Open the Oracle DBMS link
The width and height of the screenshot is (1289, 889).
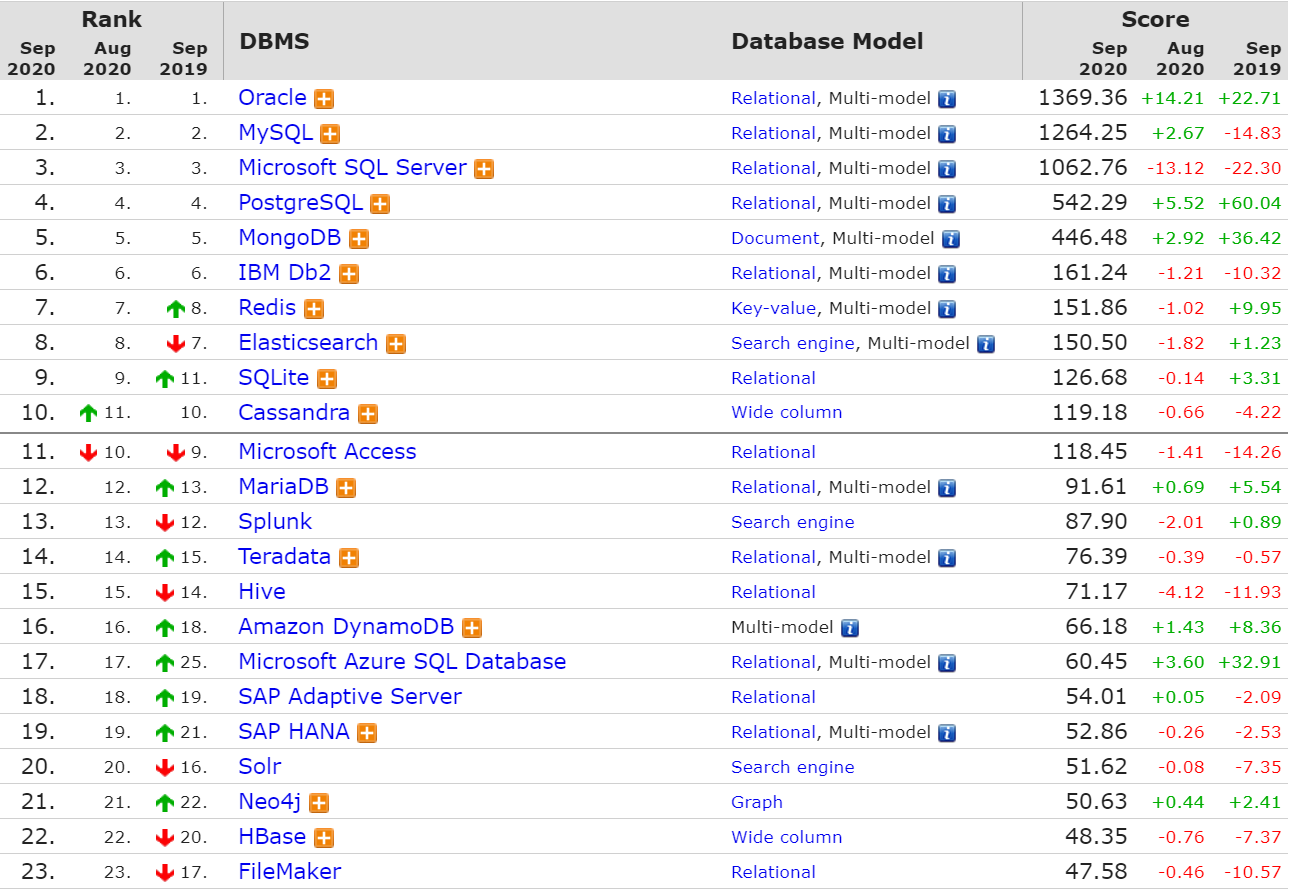[272, 98]
